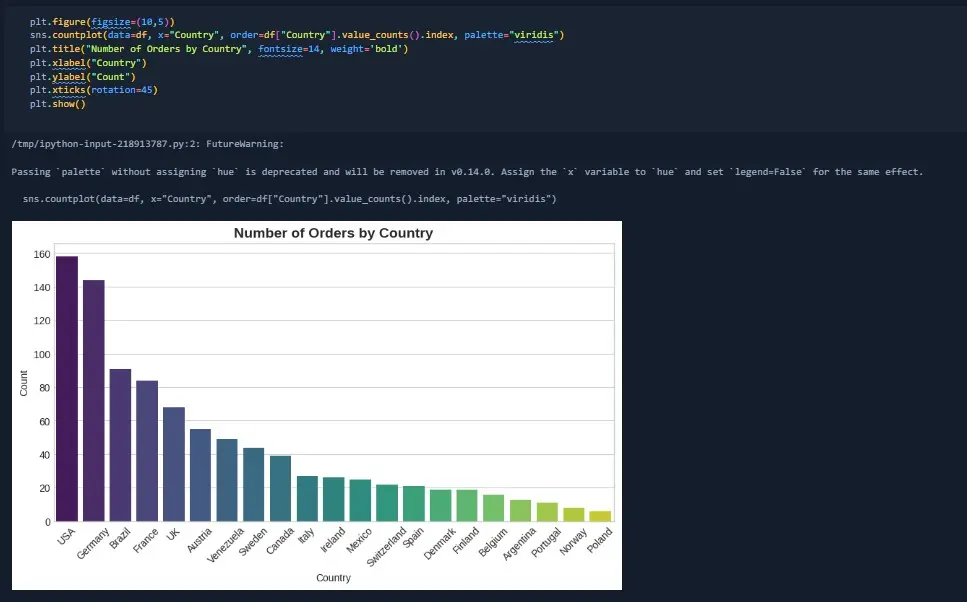This screenshot has height=602, width=967.
Task: Click the Canada bar in the chart
Action: [x=280, y=488]
